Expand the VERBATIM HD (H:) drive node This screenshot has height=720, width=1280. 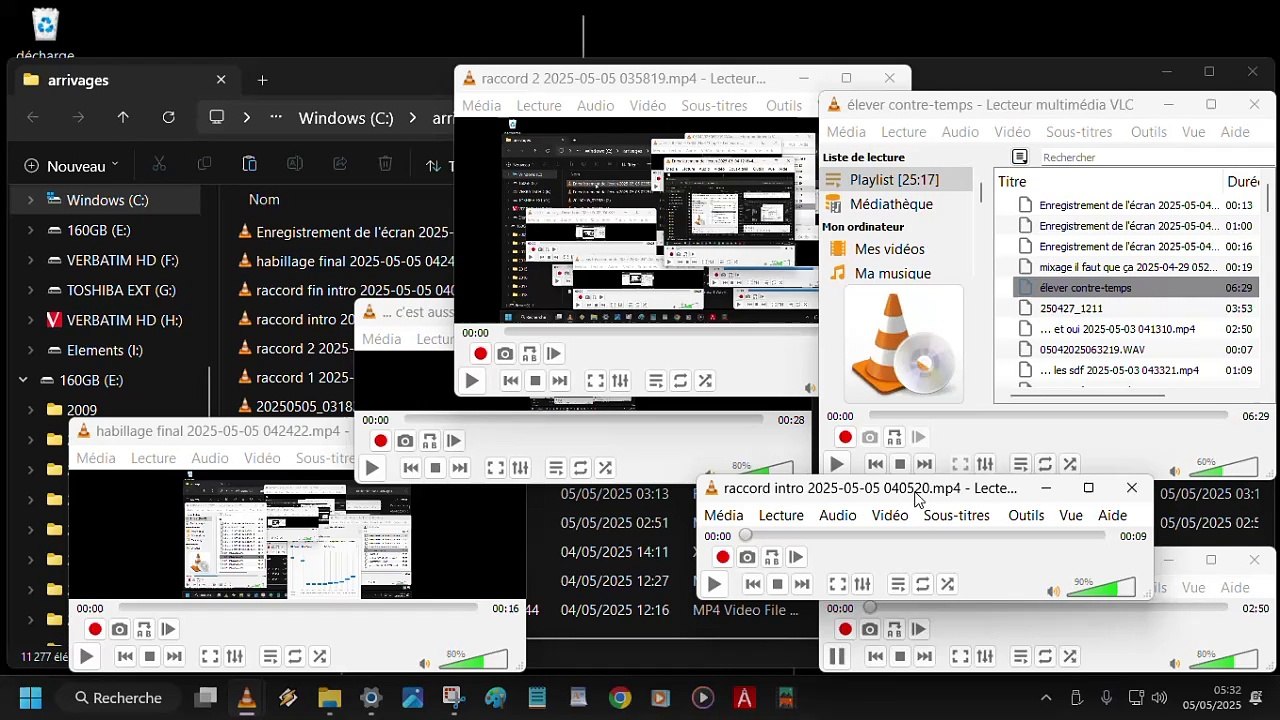coord(30,320)
